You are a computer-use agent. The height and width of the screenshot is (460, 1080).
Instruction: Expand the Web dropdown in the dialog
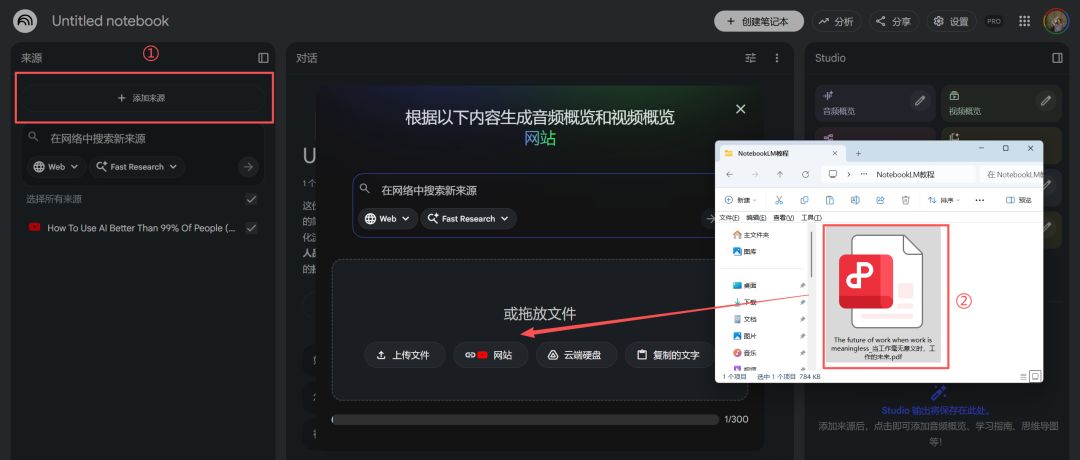[388, 218]
